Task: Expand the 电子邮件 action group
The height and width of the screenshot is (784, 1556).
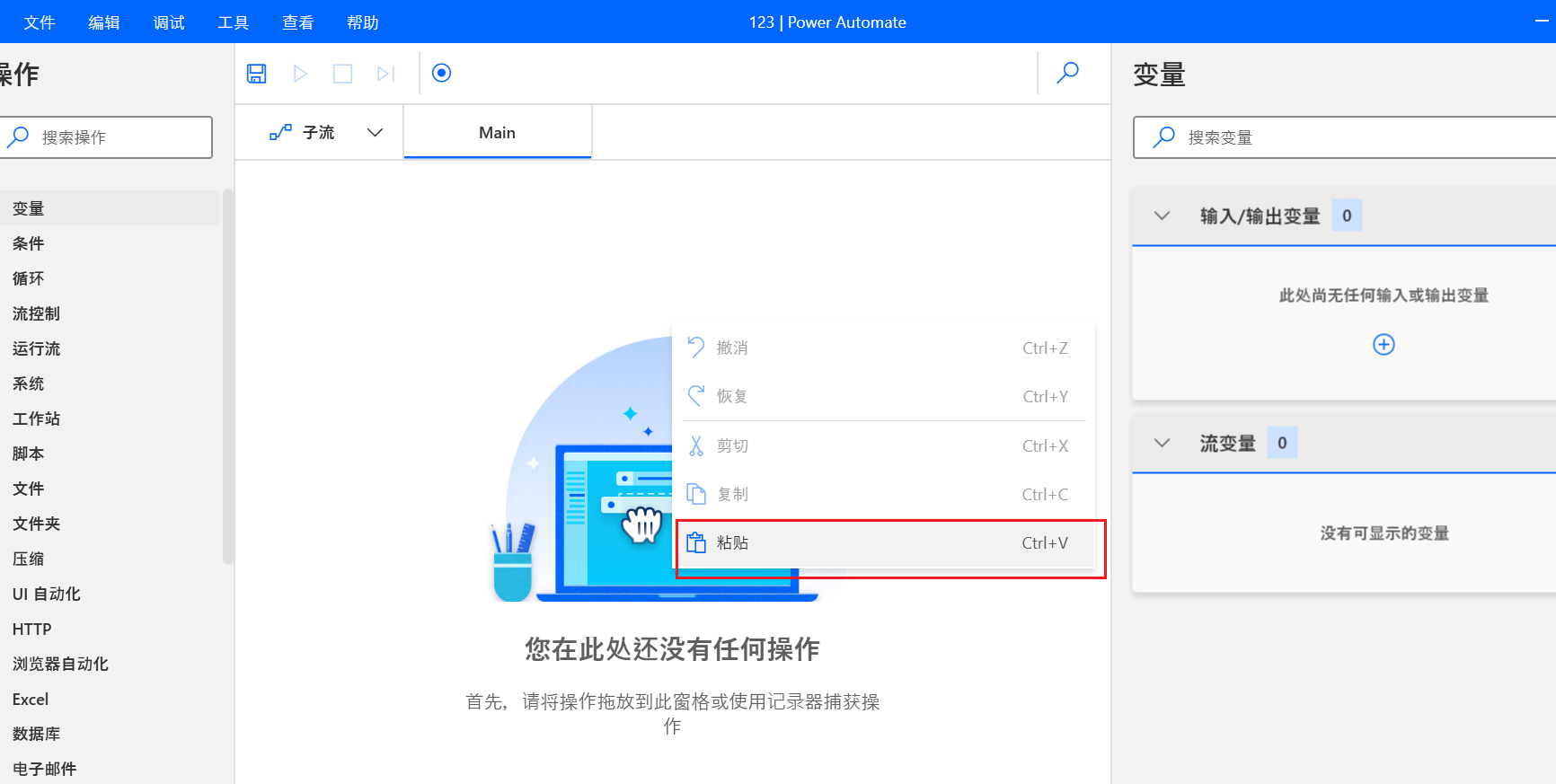Action: (x=110, y=769)
